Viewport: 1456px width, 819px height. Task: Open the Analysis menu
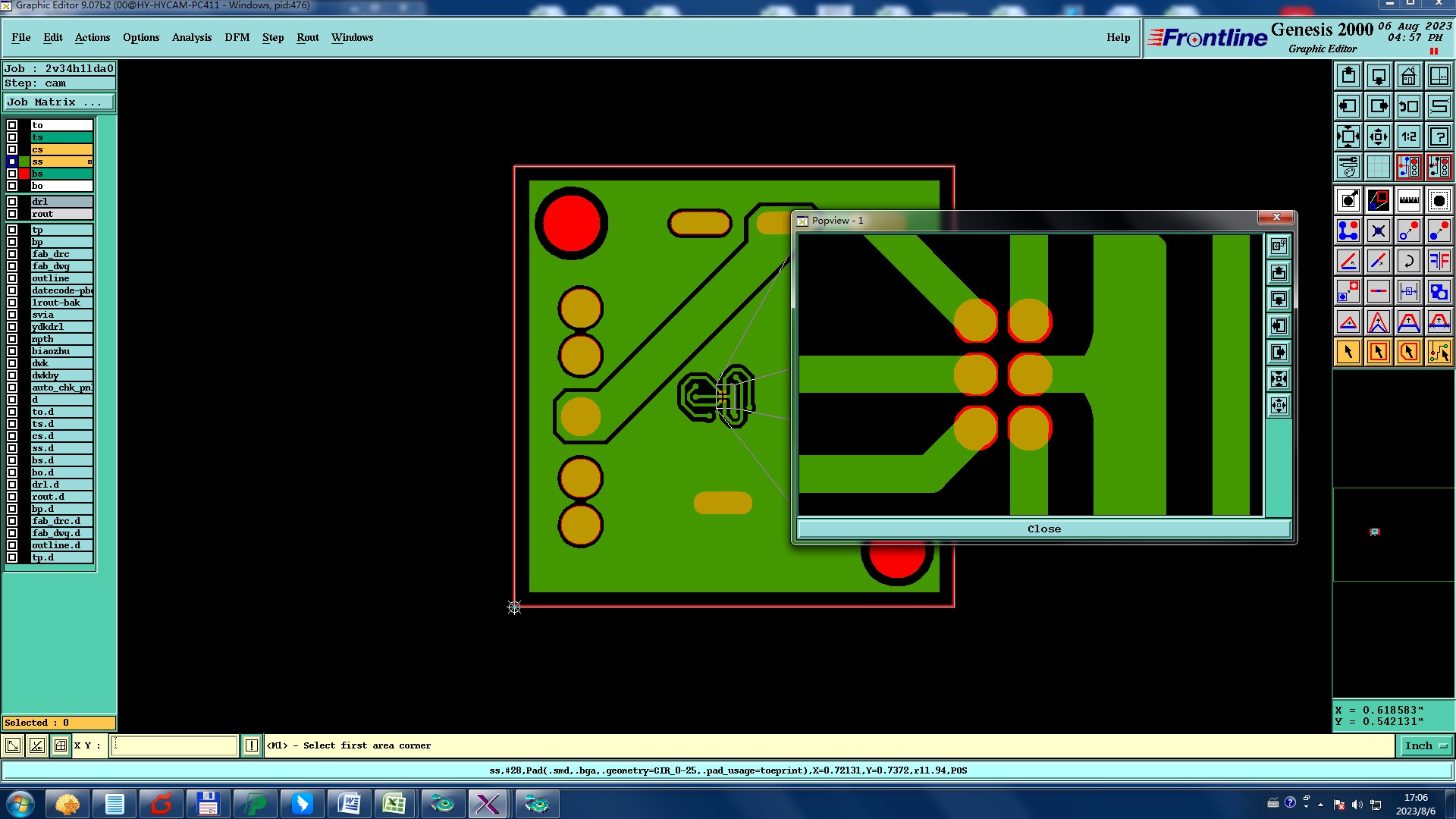click(x=191, y=38)
